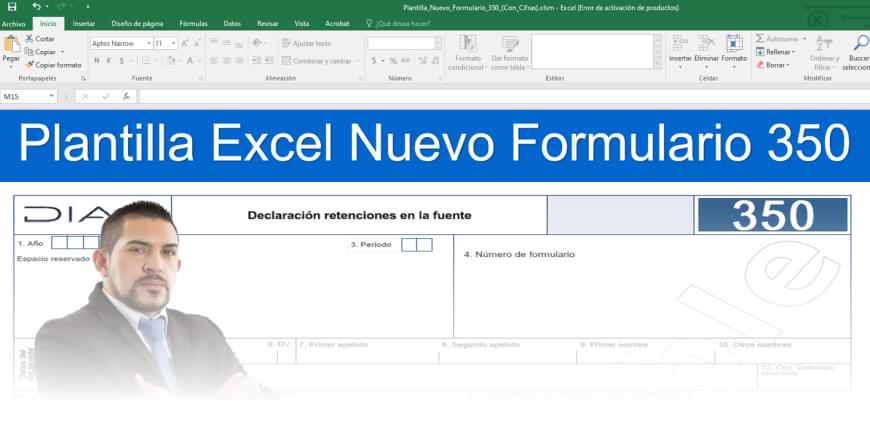This screenshot has height=432, width=870.
Task: Open the Archivo tab
Action: point(13,24)
